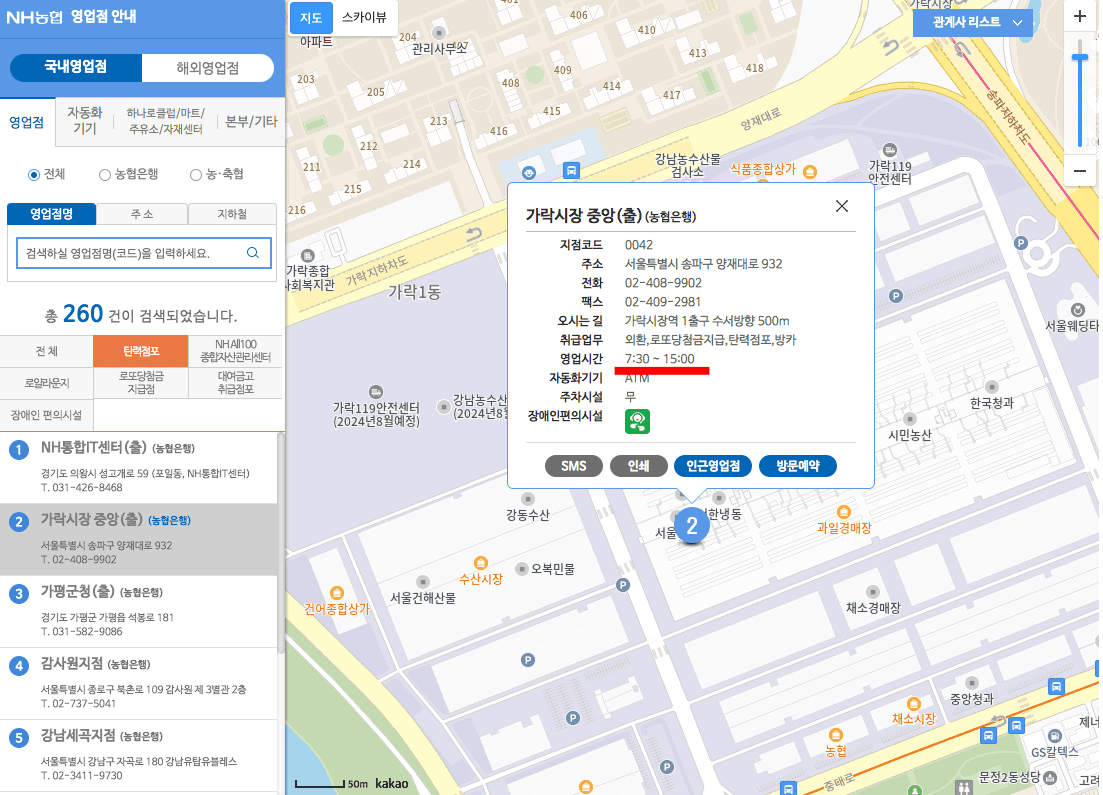Click map marker number 2
The image size is (1103, 795).
[692, 526]
